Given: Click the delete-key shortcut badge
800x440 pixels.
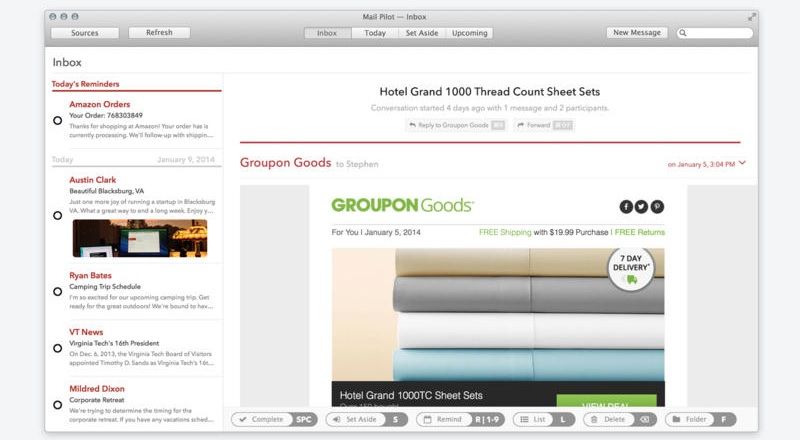Looking at the screenshot, I should click(x=645, y=420).
